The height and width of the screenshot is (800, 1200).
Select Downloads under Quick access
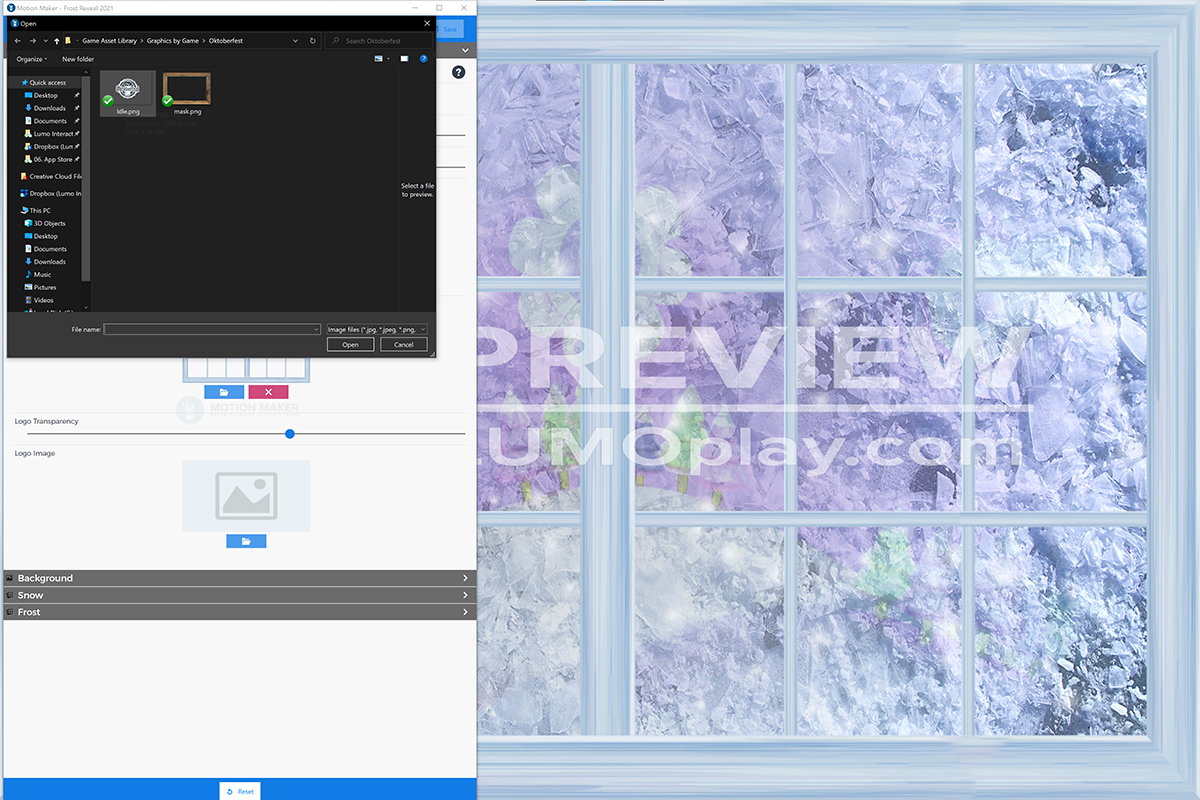pyautogui.click(x=49, y=108)
